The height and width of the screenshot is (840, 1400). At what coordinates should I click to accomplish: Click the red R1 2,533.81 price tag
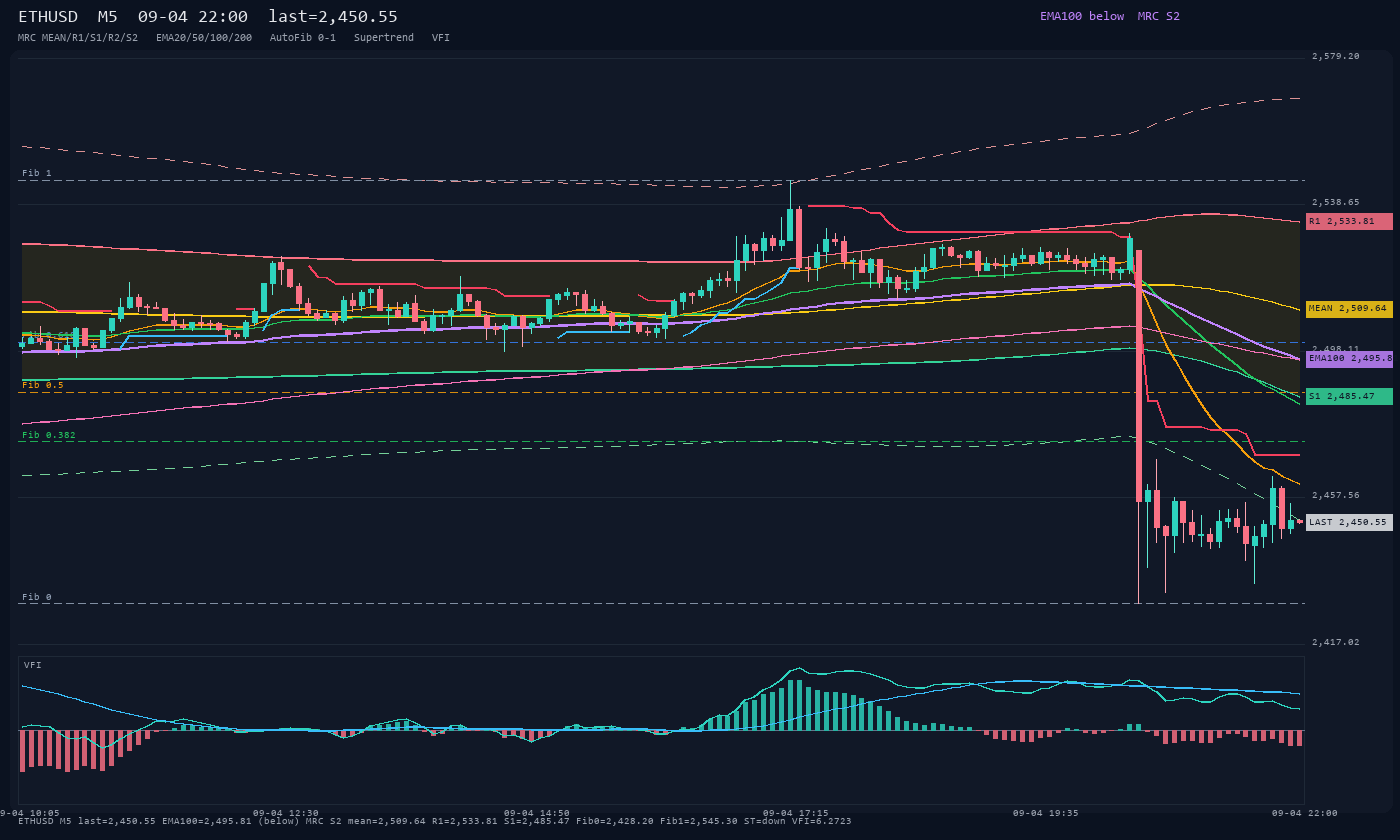(1349, 221)
